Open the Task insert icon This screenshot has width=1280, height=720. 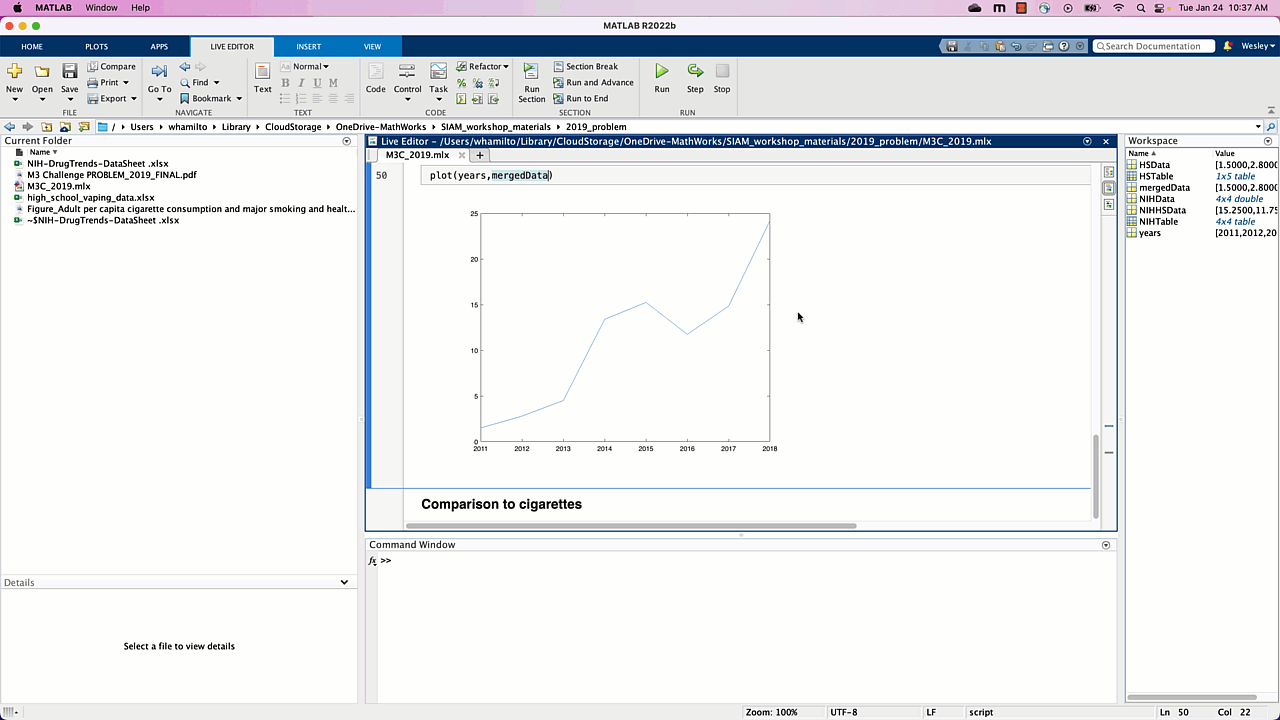point(438,72)
